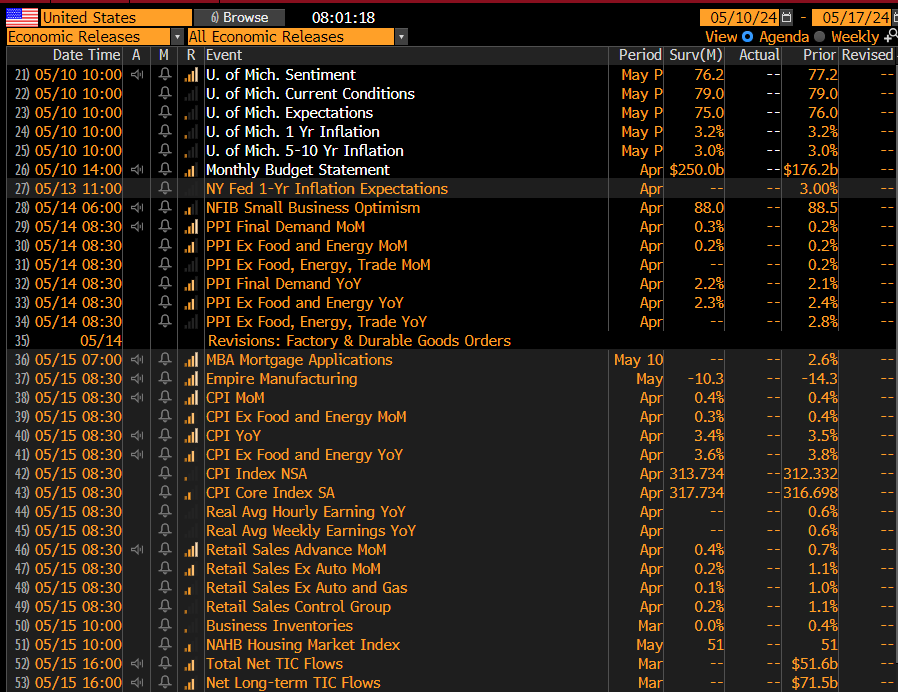Click speaker icon for Retail Sales Advance MoM
Viewport: 898px width, 692px height.
137,549
